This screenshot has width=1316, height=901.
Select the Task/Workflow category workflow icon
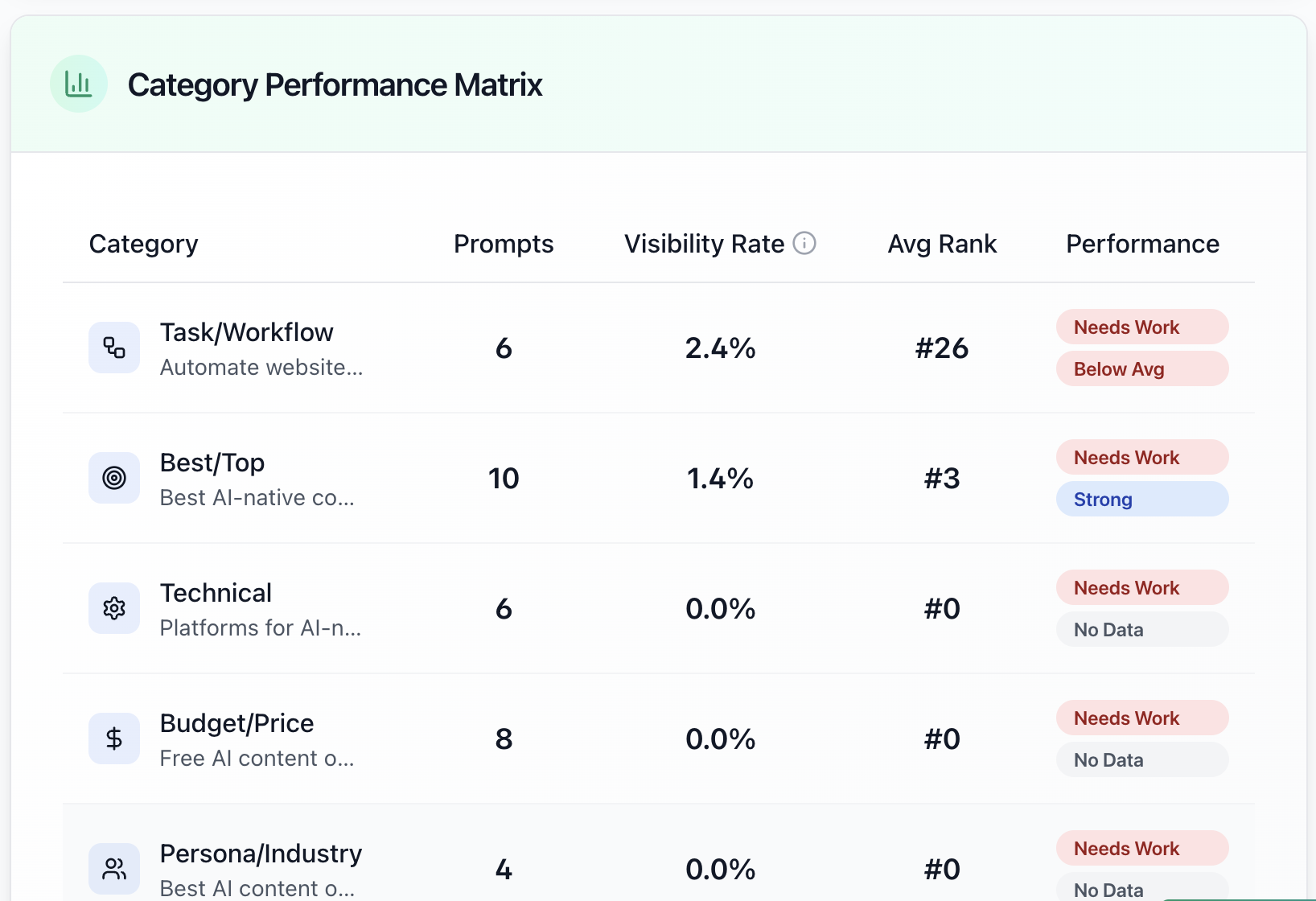pyautogui.click(x=113, y=348)
